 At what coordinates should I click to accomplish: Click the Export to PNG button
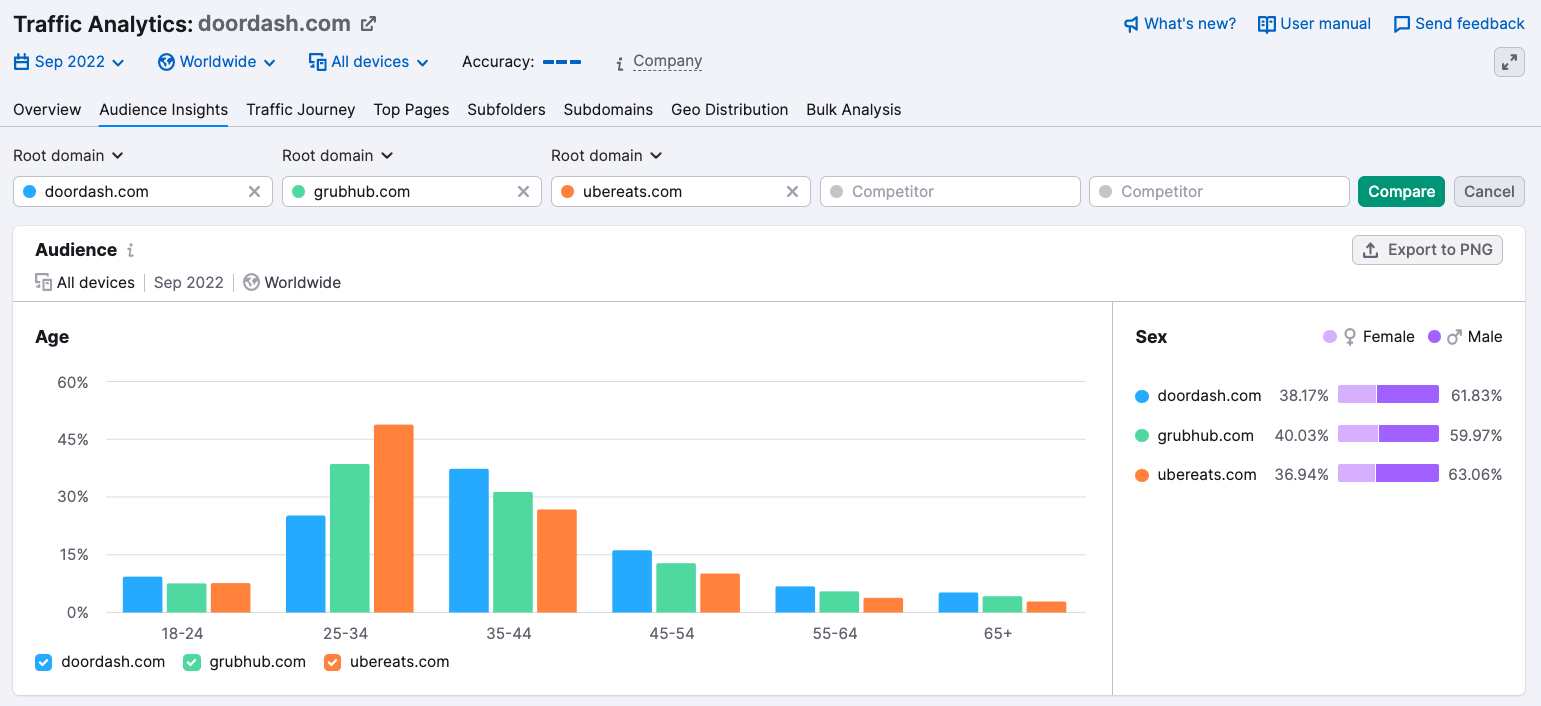tap(1427, 250)
